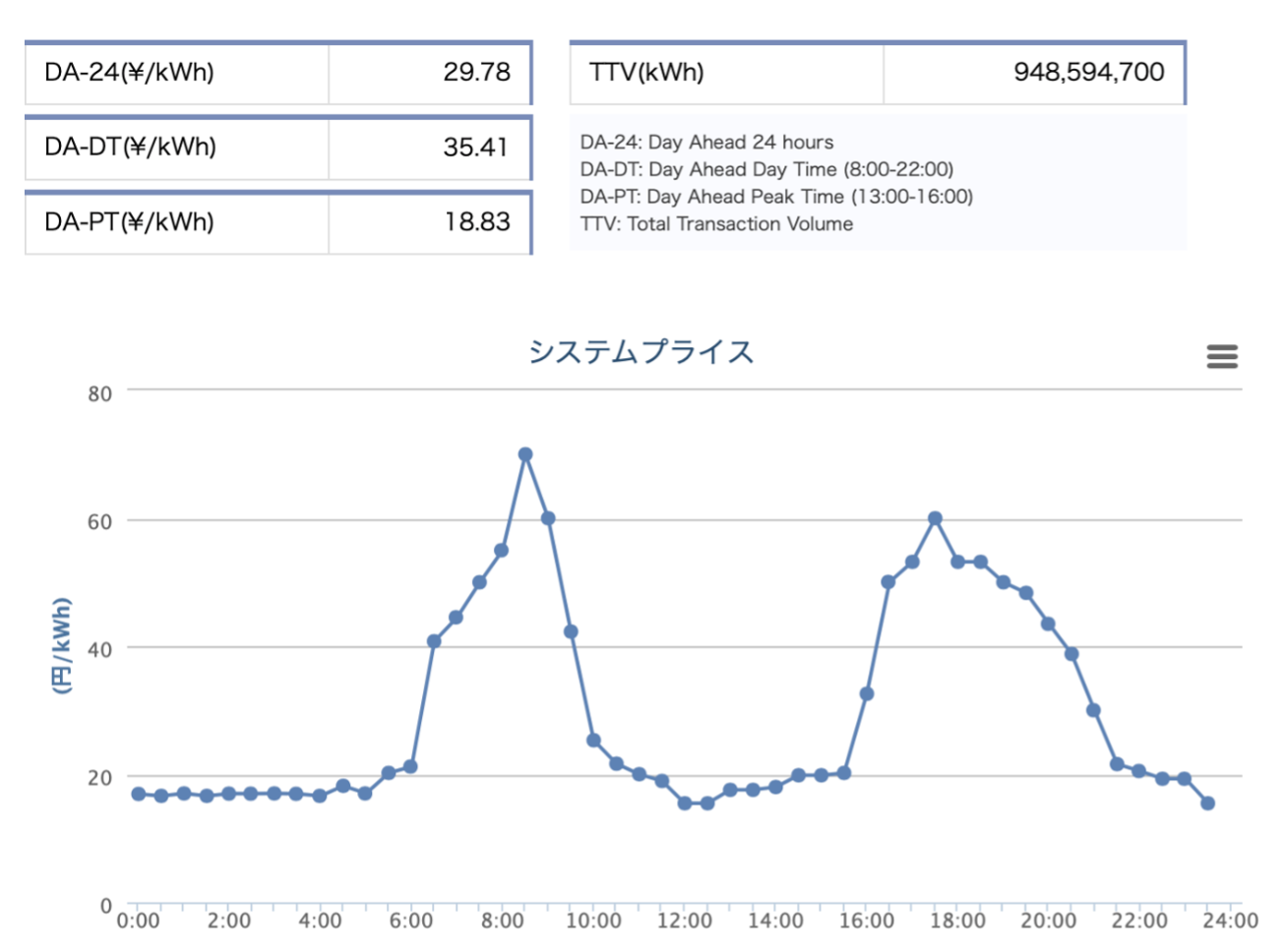
Task: Click the 24:00 x-axis time label
Action: point(1230,922)
